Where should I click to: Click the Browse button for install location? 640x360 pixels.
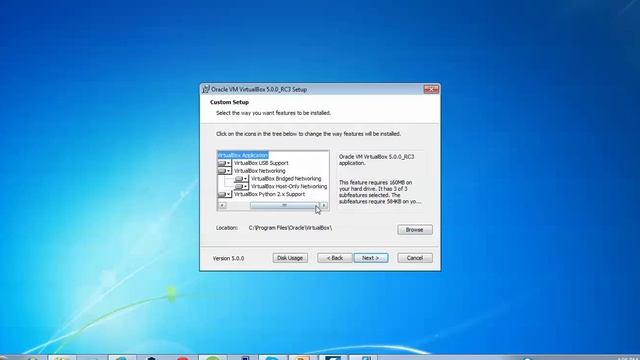pos(415,230)
